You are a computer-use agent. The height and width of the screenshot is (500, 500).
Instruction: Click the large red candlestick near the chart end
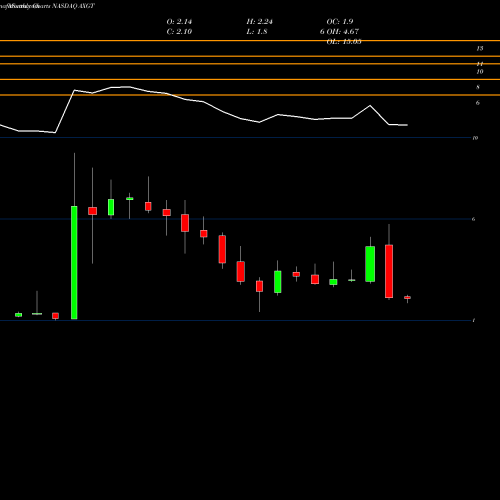(x=389, y=271)
